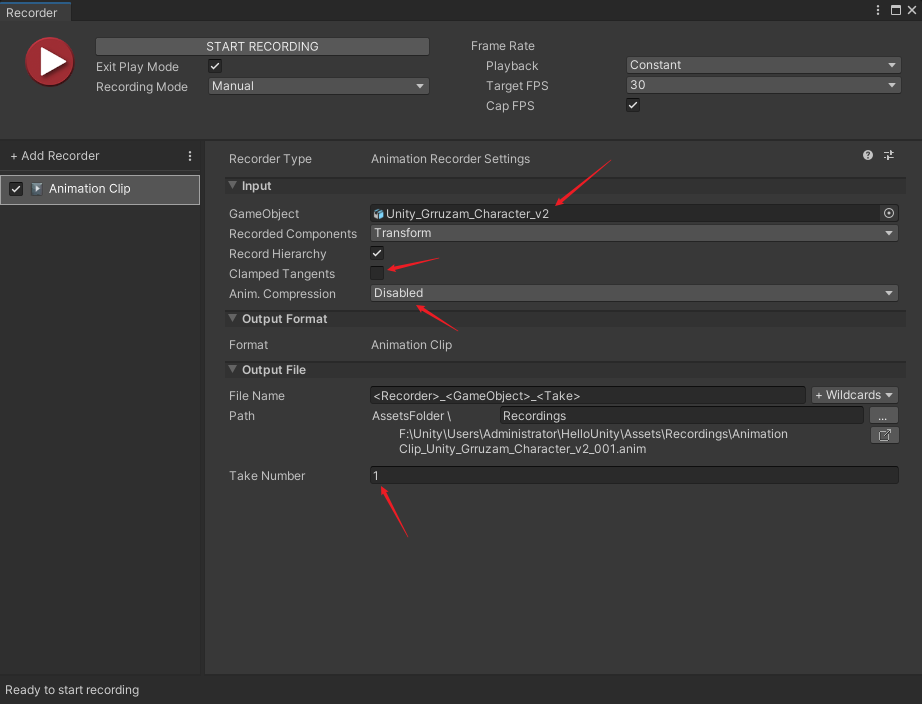The image size is (922, 704).
Task: Open the Anim. Compression Disabled dropdown
Action: (634, 293)
